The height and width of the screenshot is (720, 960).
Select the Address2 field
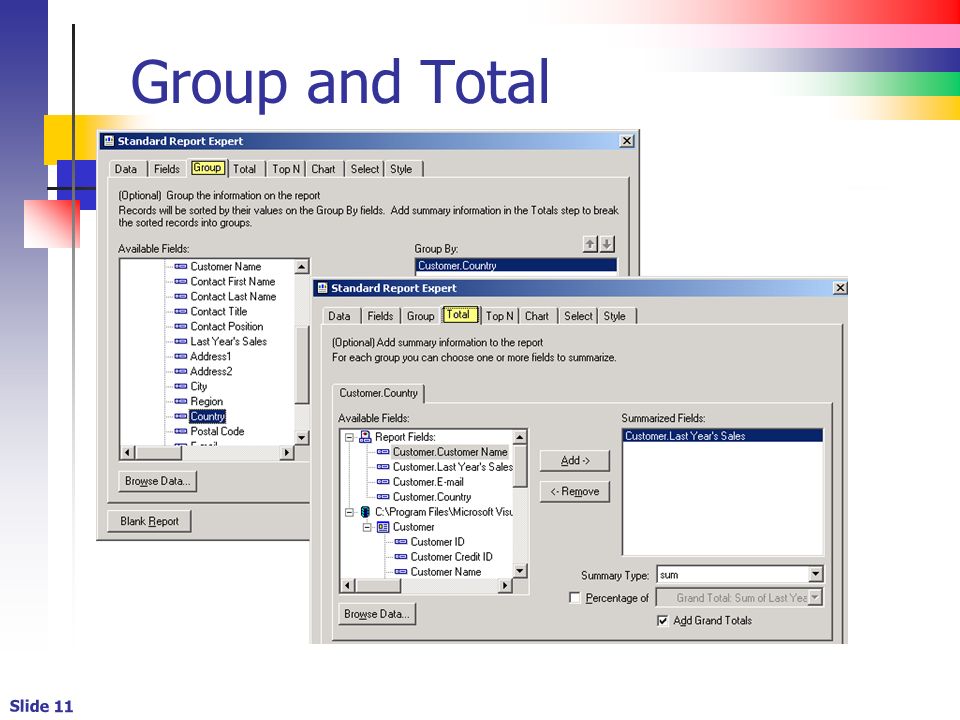[x=211, y=372]
